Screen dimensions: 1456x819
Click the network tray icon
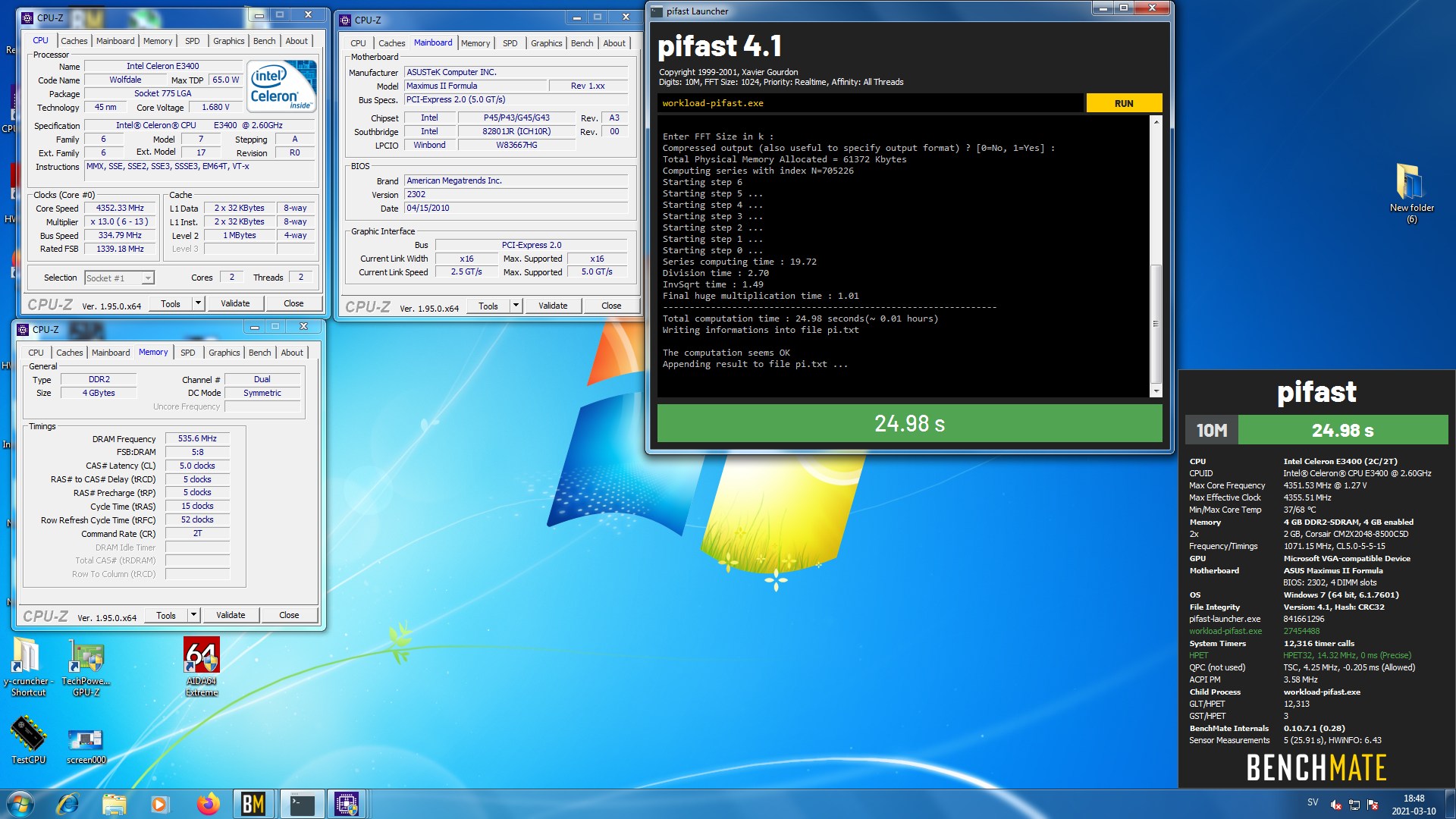click(1354, 805)
